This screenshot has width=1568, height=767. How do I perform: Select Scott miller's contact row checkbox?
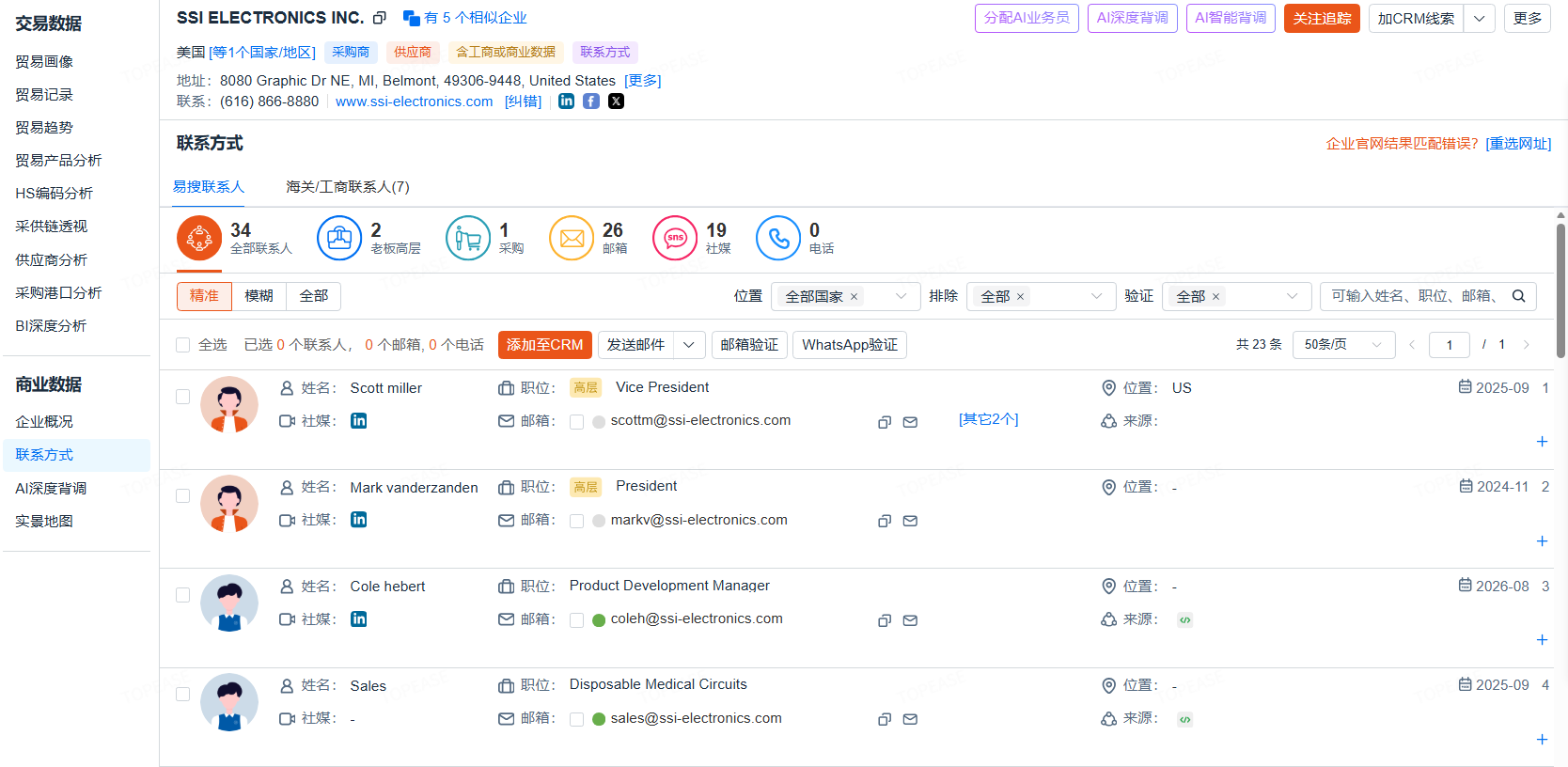click(x=183, y=397)
